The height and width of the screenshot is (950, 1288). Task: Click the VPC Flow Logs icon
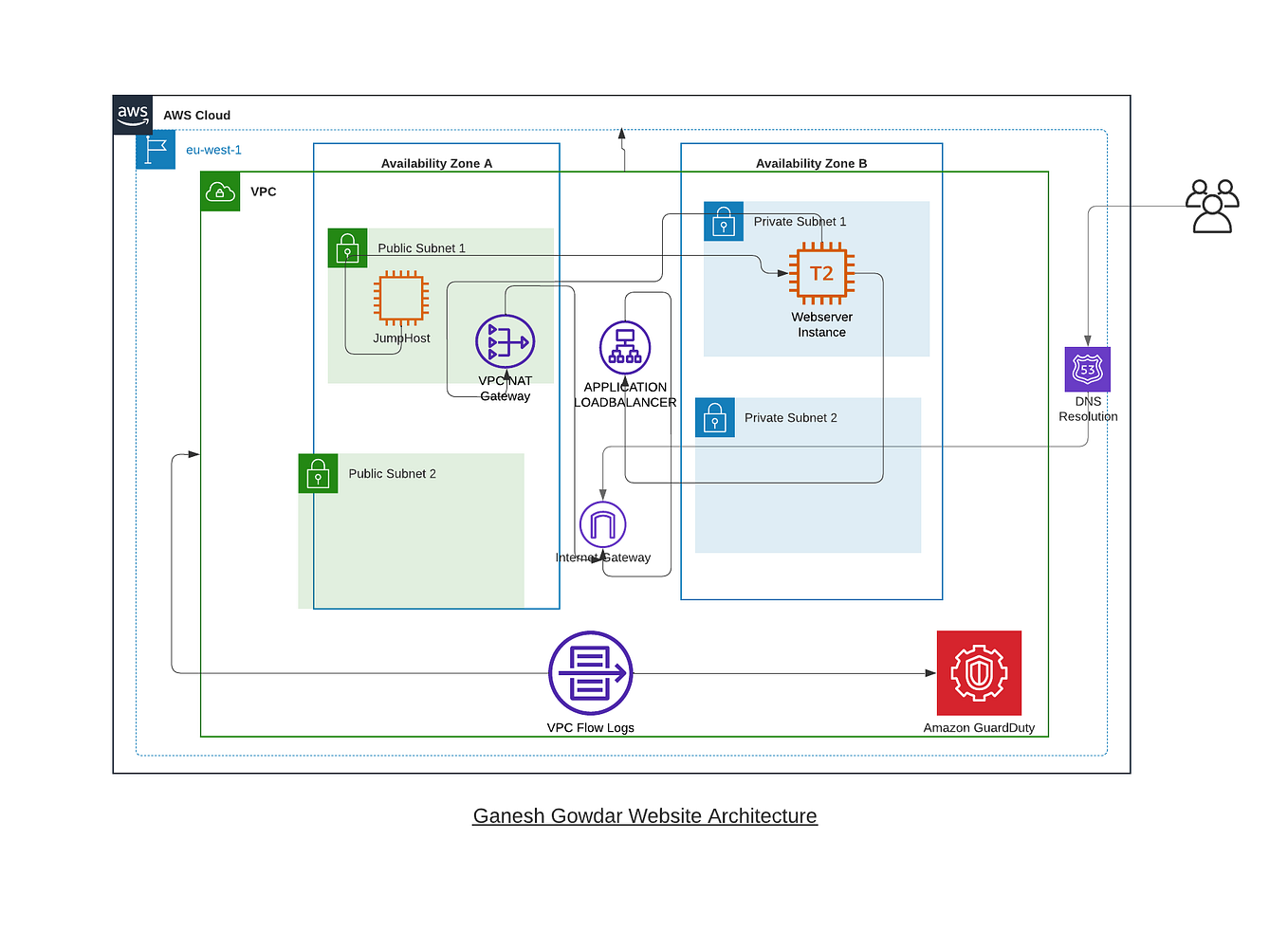click(x=590, y=671)
